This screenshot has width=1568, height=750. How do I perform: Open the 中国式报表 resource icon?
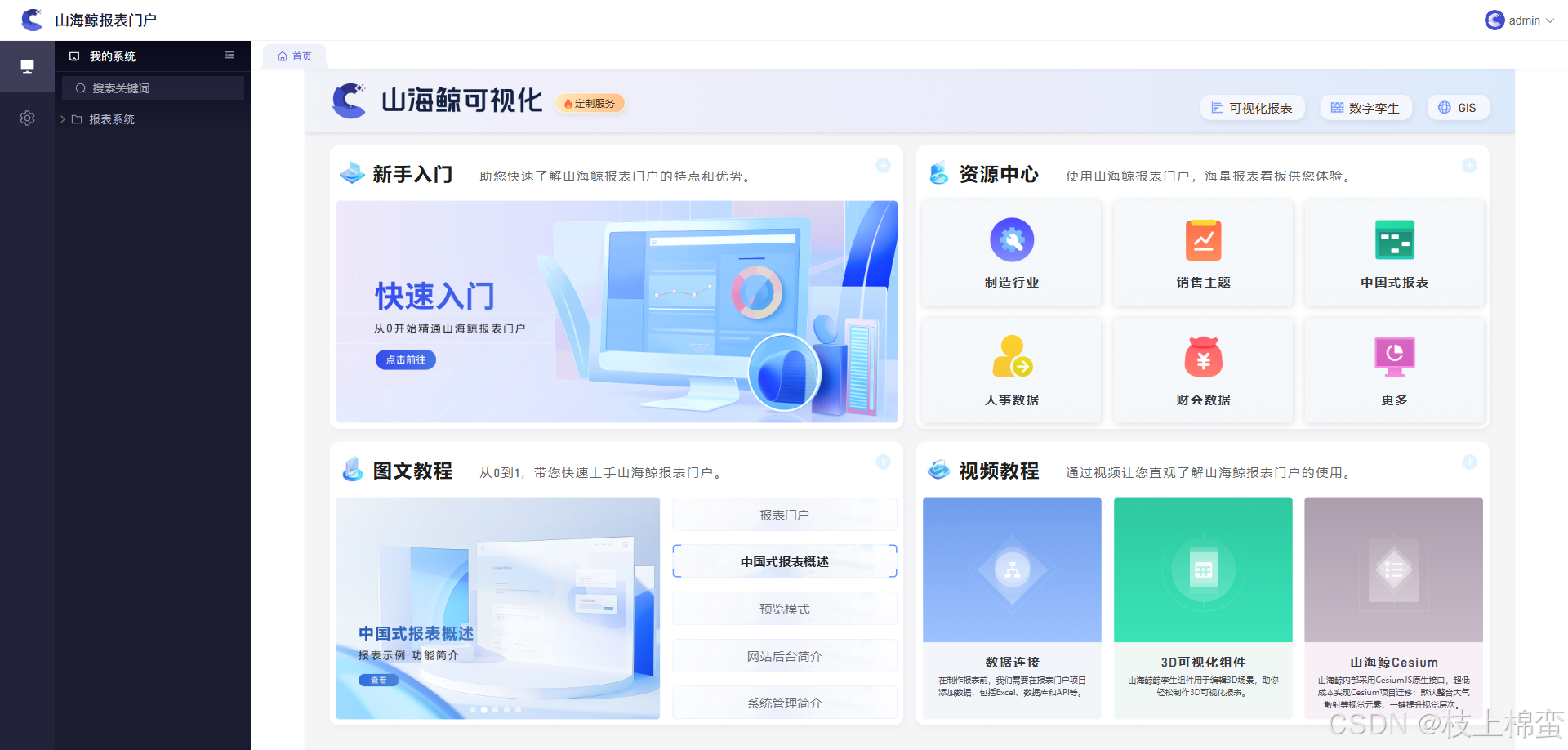(x=1394, y=240)
